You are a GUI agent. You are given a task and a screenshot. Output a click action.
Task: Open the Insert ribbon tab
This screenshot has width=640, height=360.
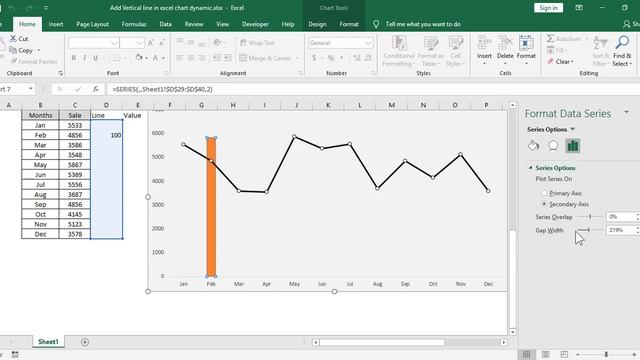point(56,24)
